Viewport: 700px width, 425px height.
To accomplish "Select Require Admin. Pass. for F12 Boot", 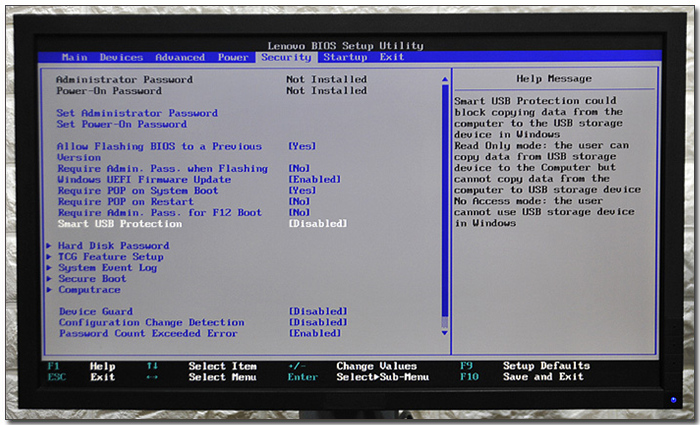I will click(159, 212).
